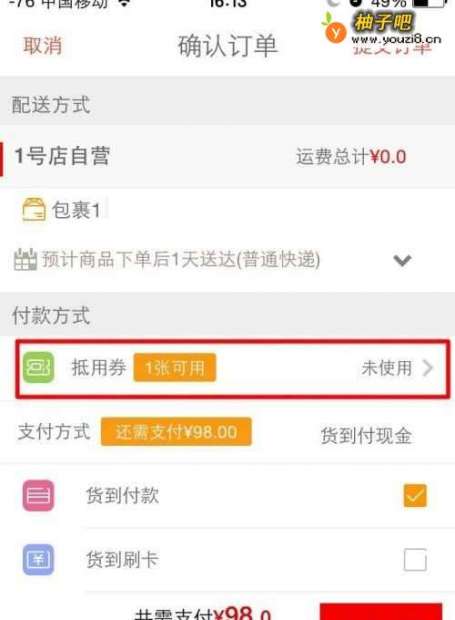Tap the battery indicator in status bar

pyautogui.click(x=429, y=3)
